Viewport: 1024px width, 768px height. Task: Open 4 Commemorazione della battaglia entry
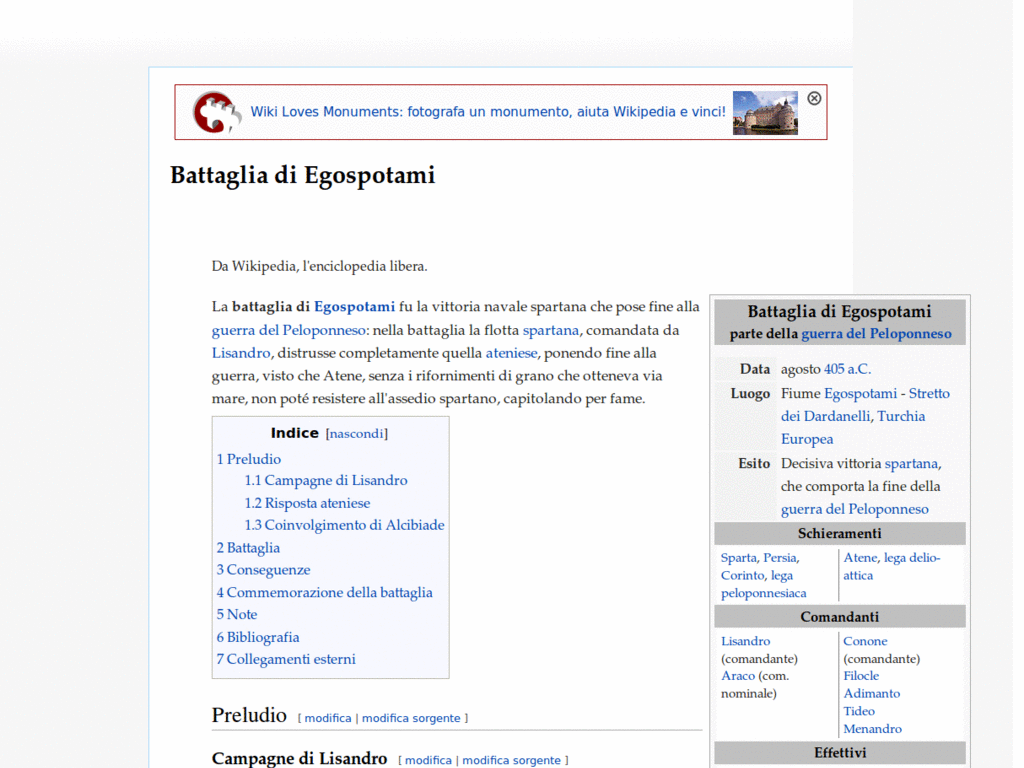(x=325, y=592)
